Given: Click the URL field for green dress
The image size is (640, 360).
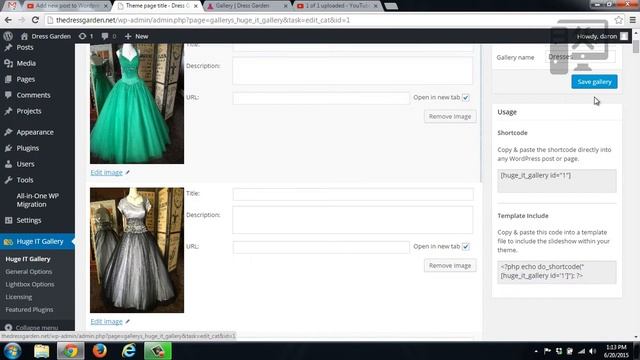Looking at the screenshot, I should click(321, 98).
